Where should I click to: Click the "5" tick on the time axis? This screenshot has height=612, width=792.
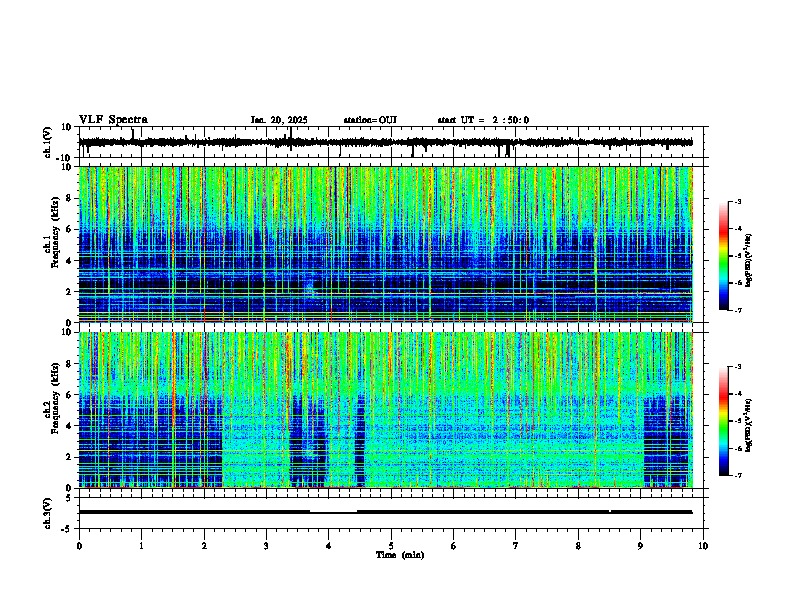click(x=391, y=546)
